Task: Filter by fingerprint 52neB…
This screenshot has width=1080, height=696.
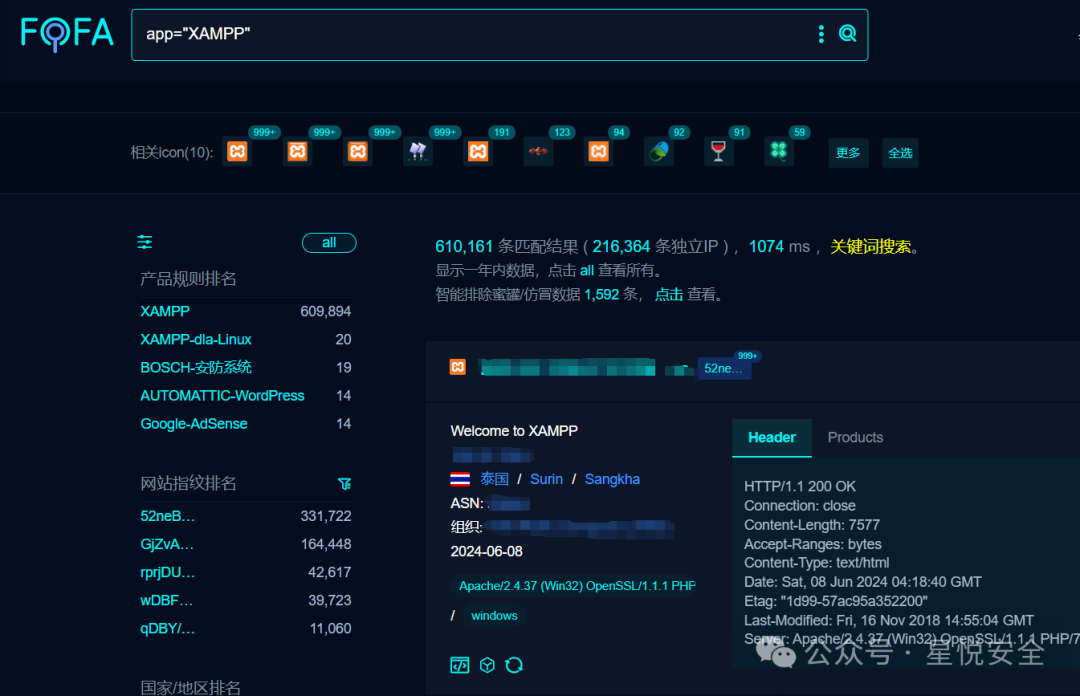Action: [x=167, y=516]
